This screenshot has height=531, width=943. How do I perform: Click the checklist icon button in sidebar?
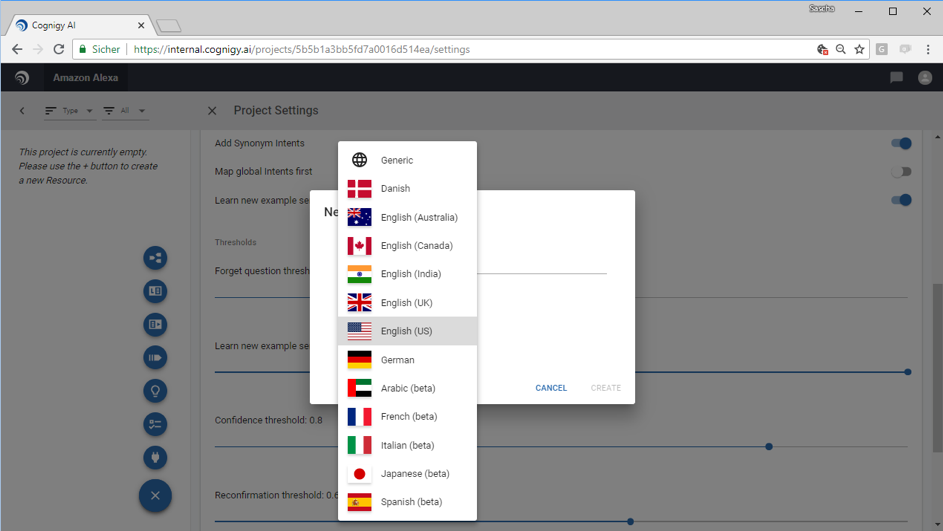pyautogui.click(x=155, y=424)
